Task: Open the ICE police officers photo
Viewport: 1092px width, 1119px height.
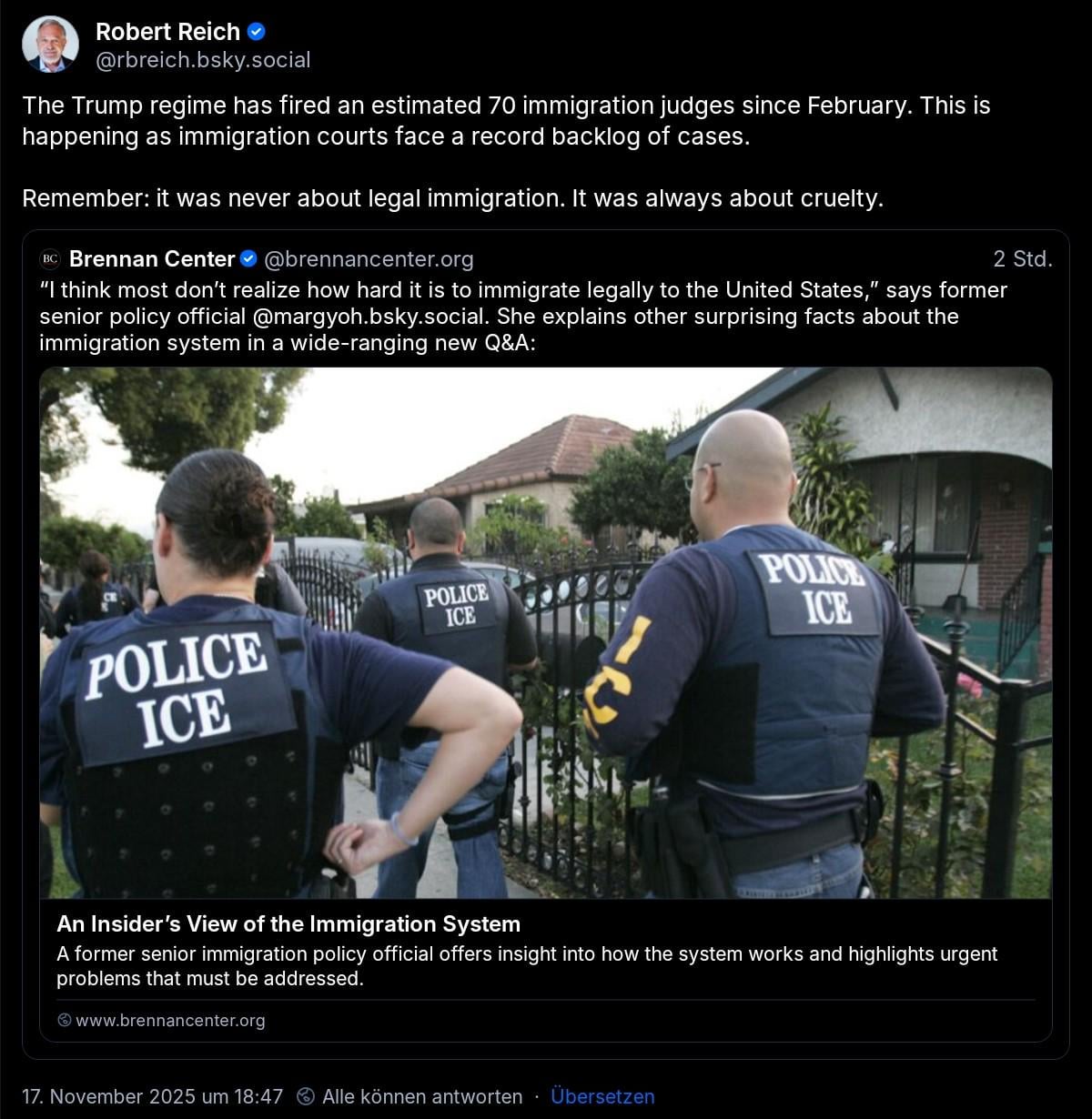Action: point(546,633)
